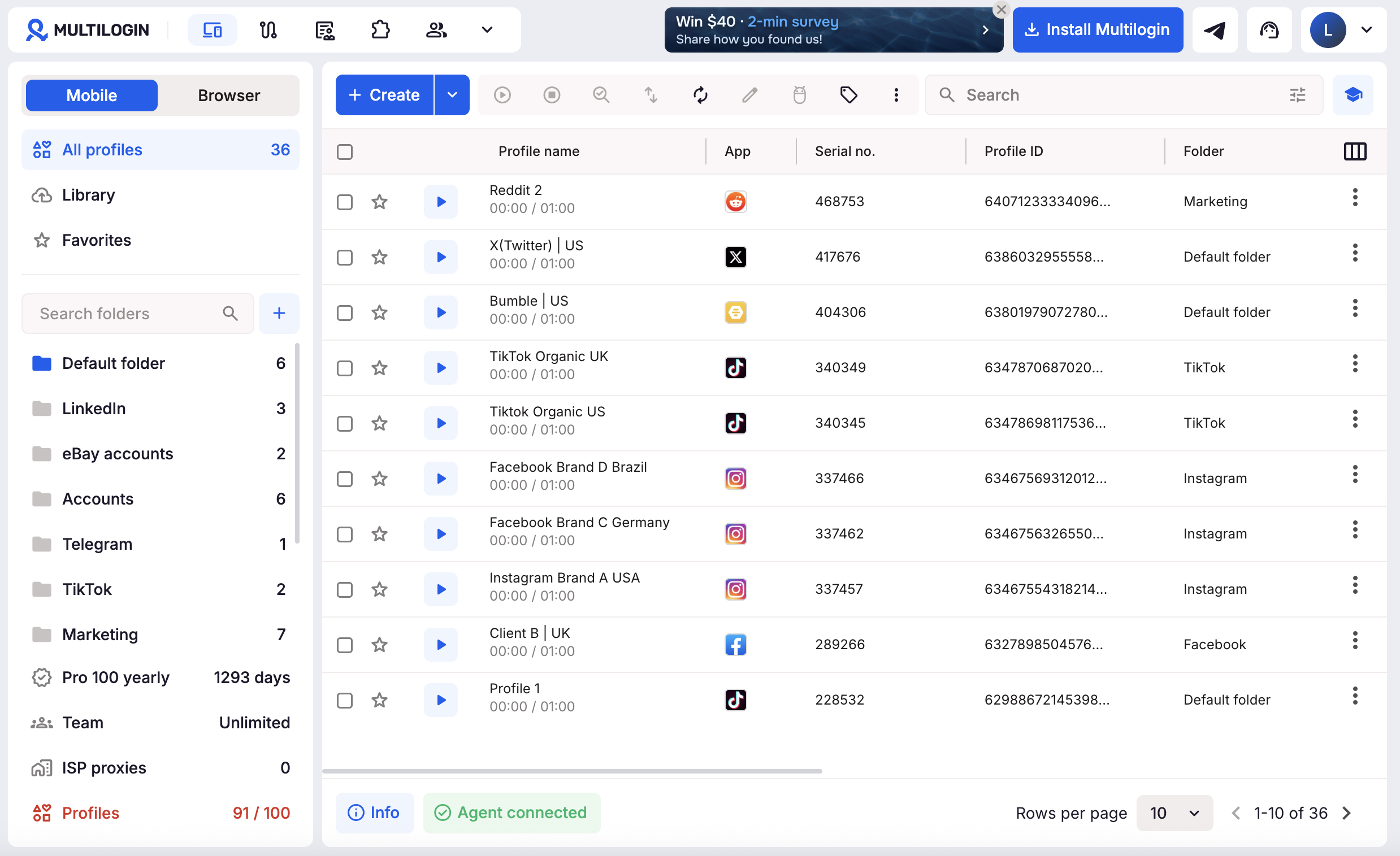Open the Rows per page dropdown
The height and width of the screenshot is (856, 1400).
pos(1174,813)
